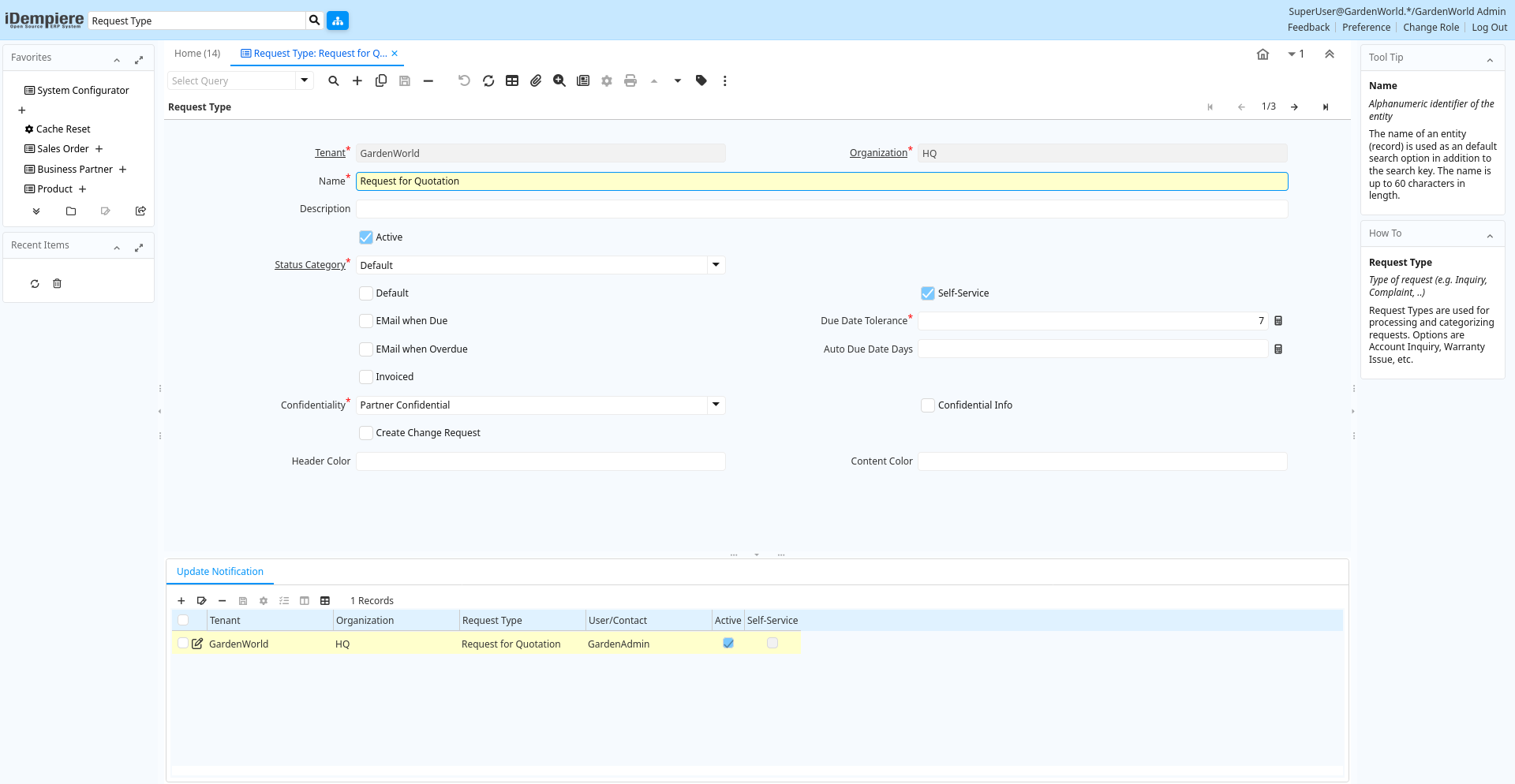The width and height of the screenshot is (1515, 784).
Task: Click the Print icon in toolbar
Action: 630,80
